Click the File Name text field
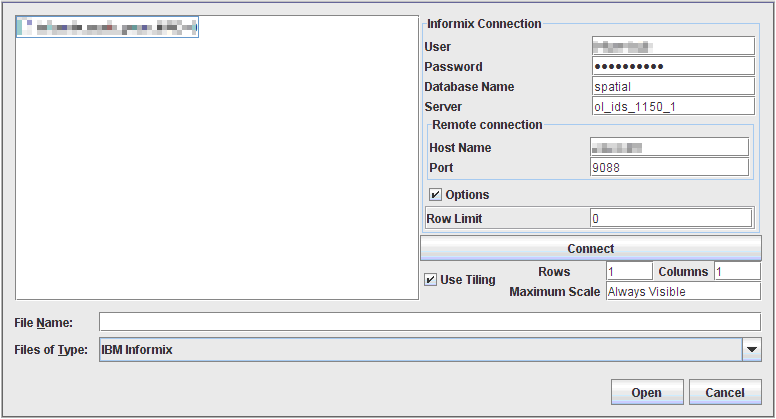This screenshot has width=776, height=419. click(x=430, y=322)
